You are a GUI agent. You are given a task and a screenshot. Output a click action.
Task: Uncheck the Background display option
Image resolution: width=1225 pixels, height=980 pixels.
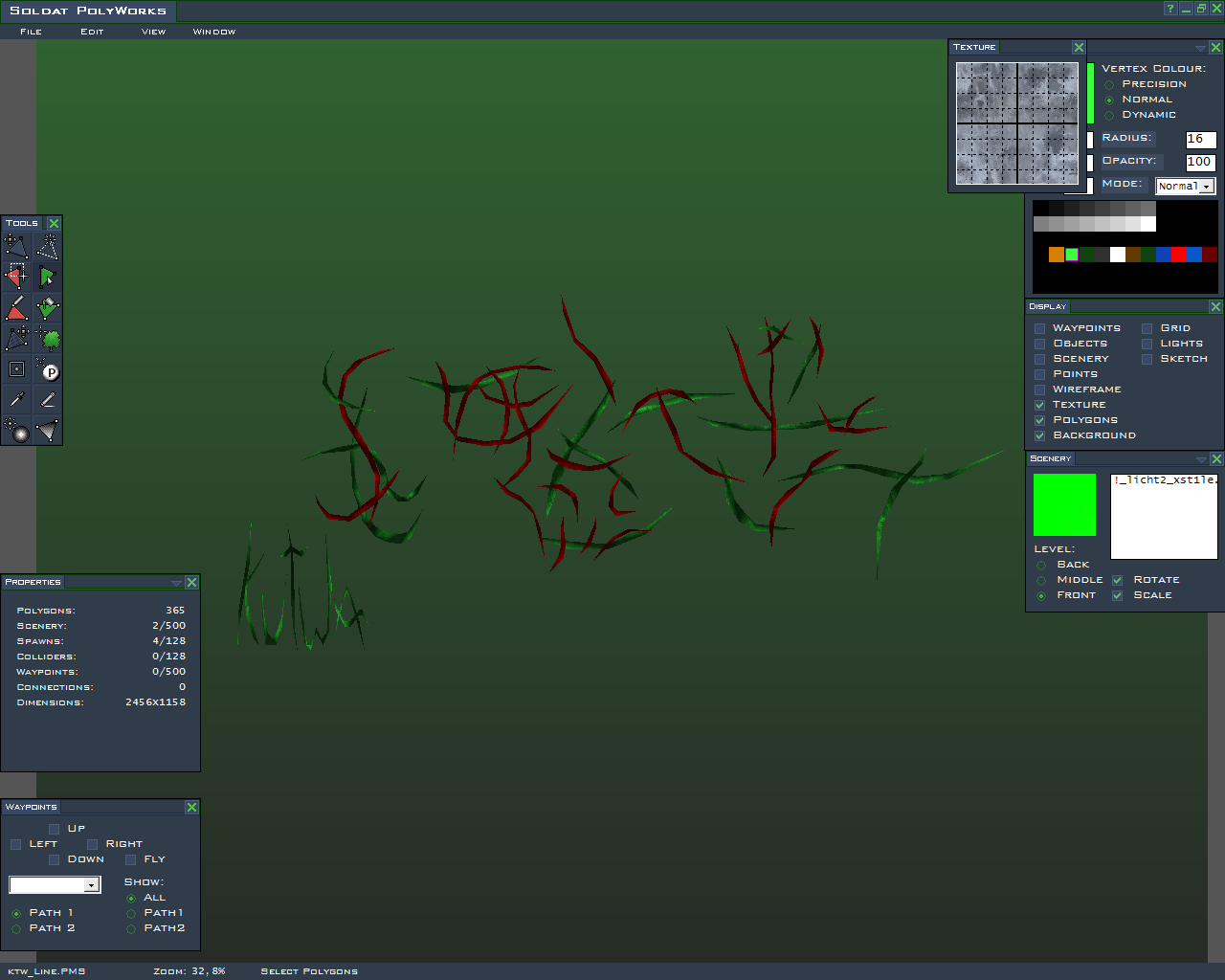pos(1040,435)
